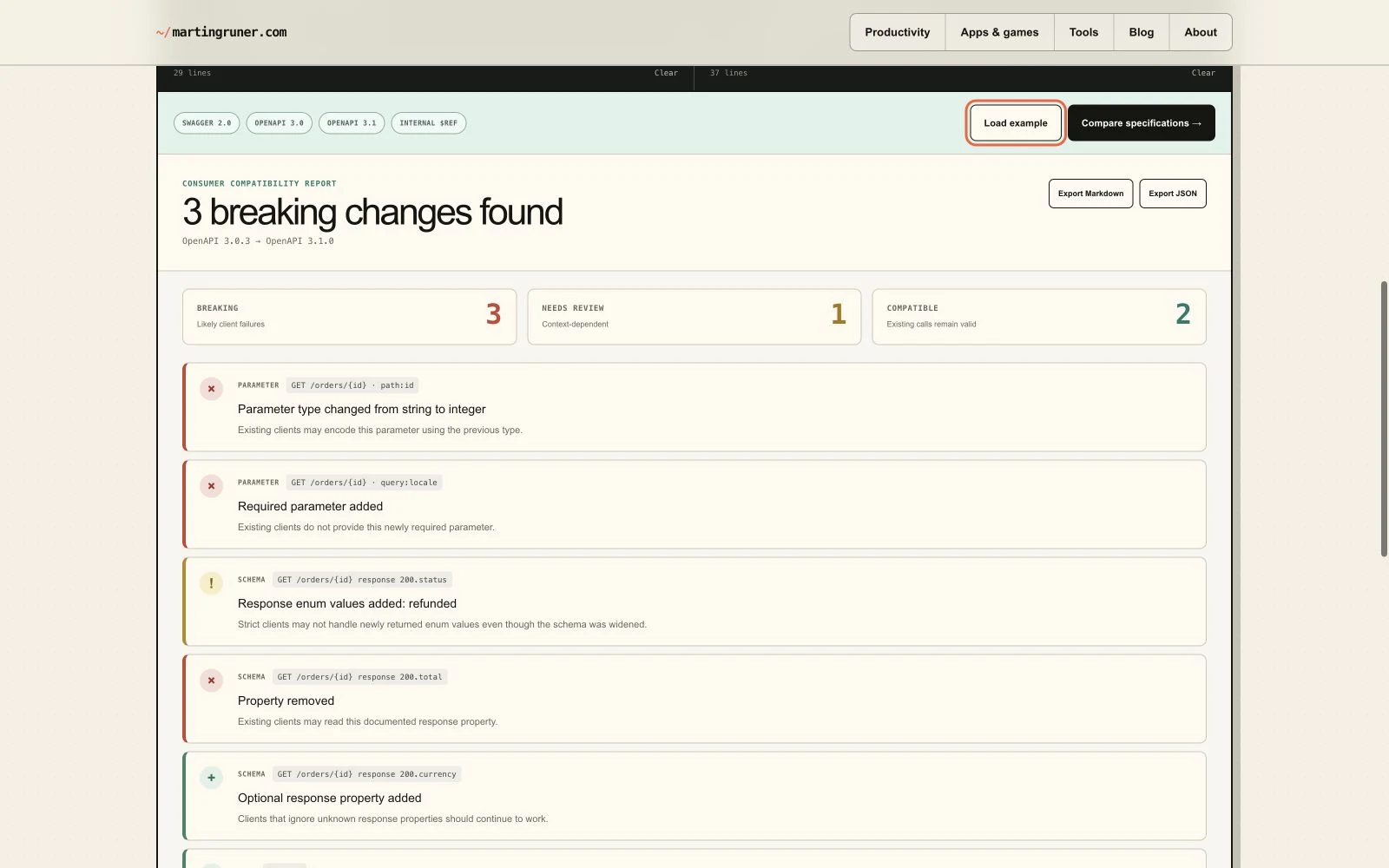Export report as Markdown
The image size is (1389, 868).
pyautogui.click(x=1090, y=194)
